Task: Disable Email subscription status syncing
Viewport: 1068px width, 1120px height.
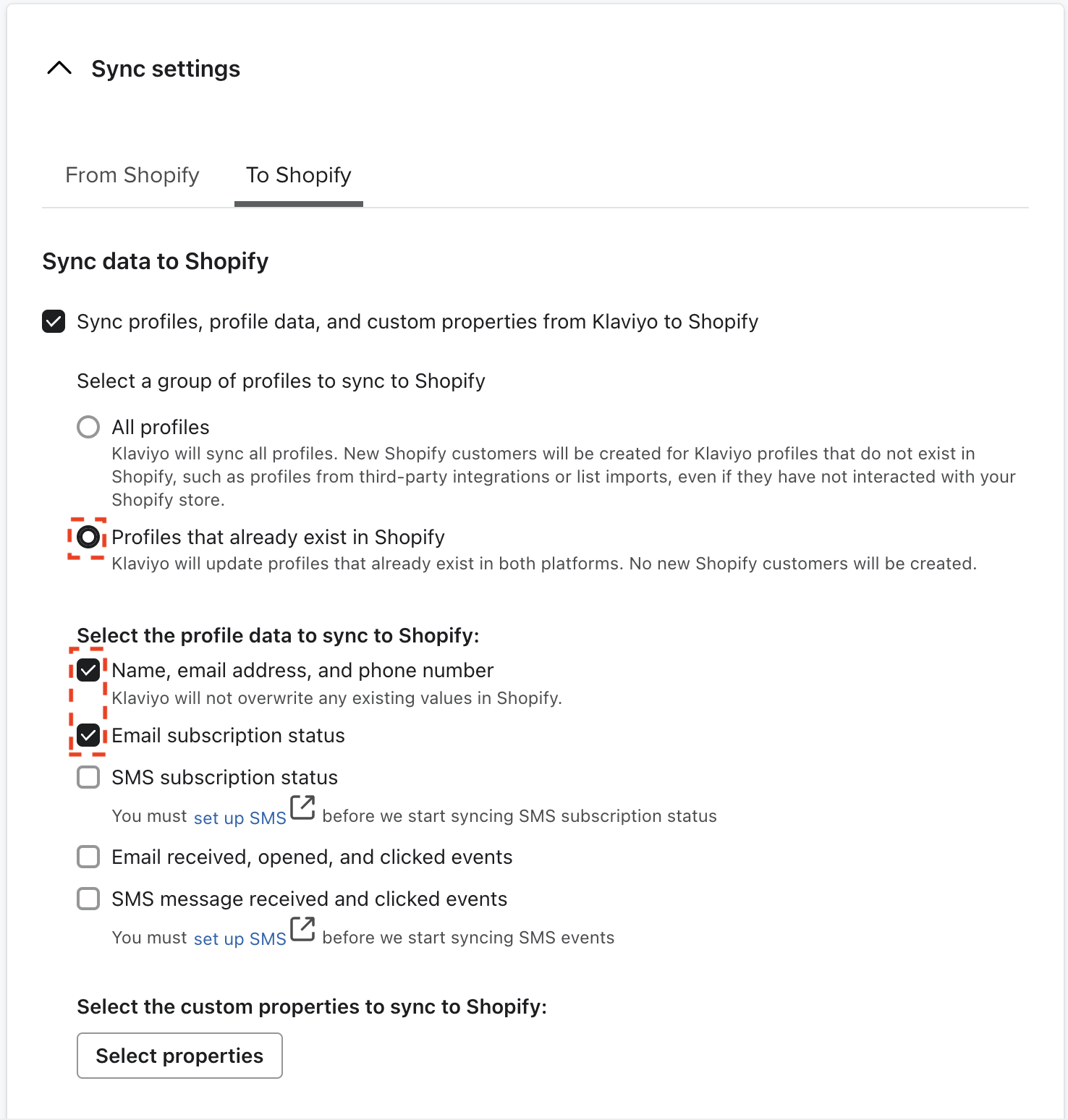Action: click(x=88, y=735)
